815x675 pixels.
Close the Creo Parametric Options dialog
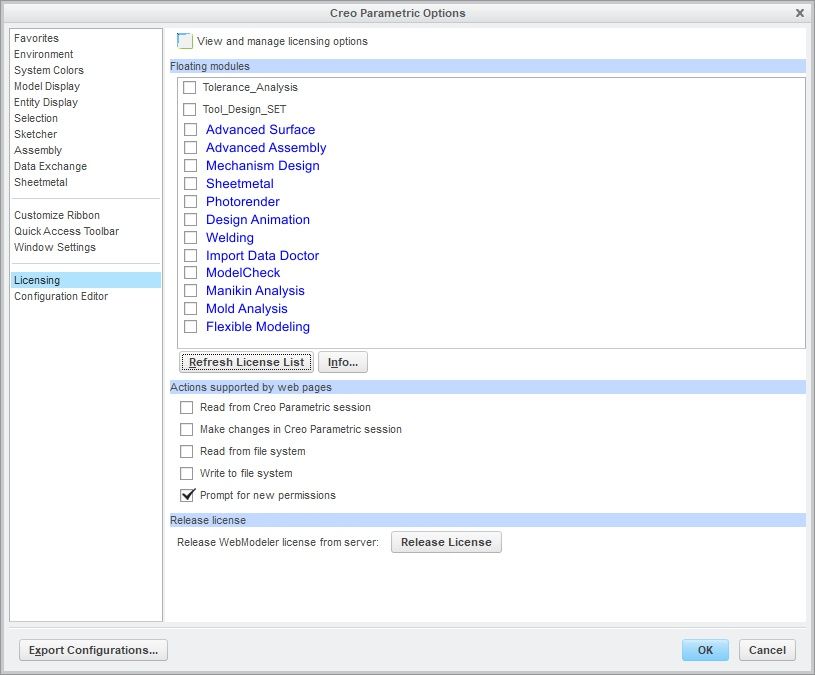(x=799, y=13)
